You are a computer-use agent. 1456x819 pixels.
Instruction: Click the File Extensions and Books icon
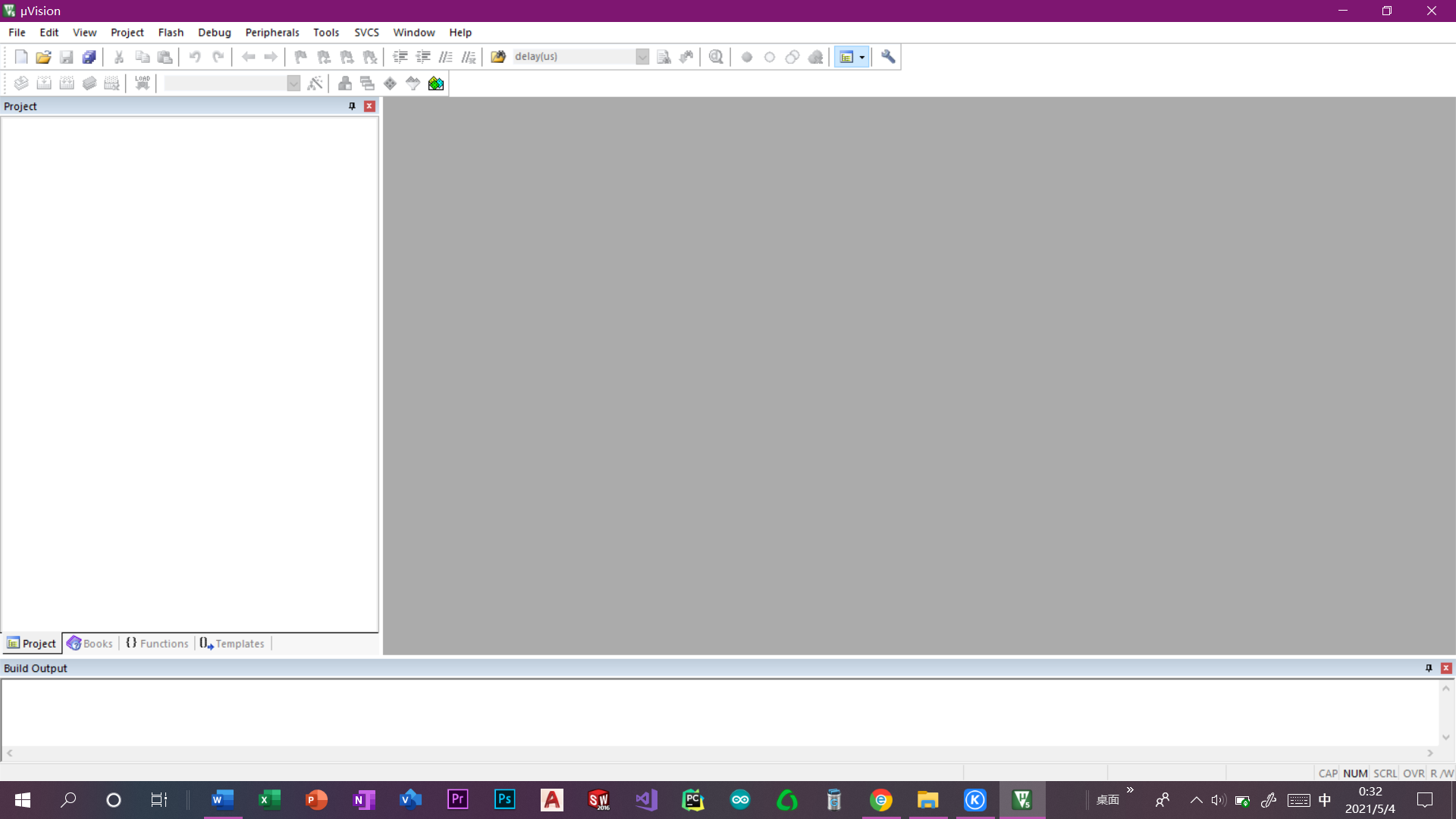(x=345, y=83)
